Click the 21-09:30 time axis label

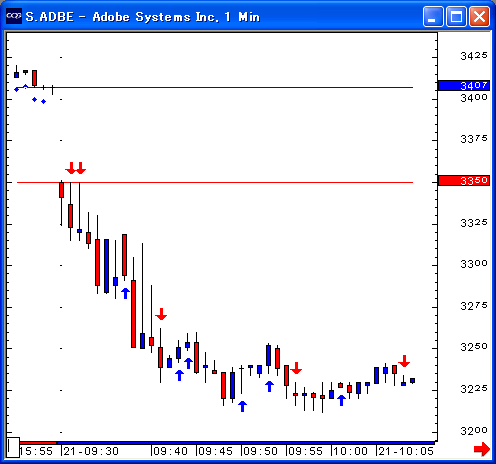[x=91, y=451]
